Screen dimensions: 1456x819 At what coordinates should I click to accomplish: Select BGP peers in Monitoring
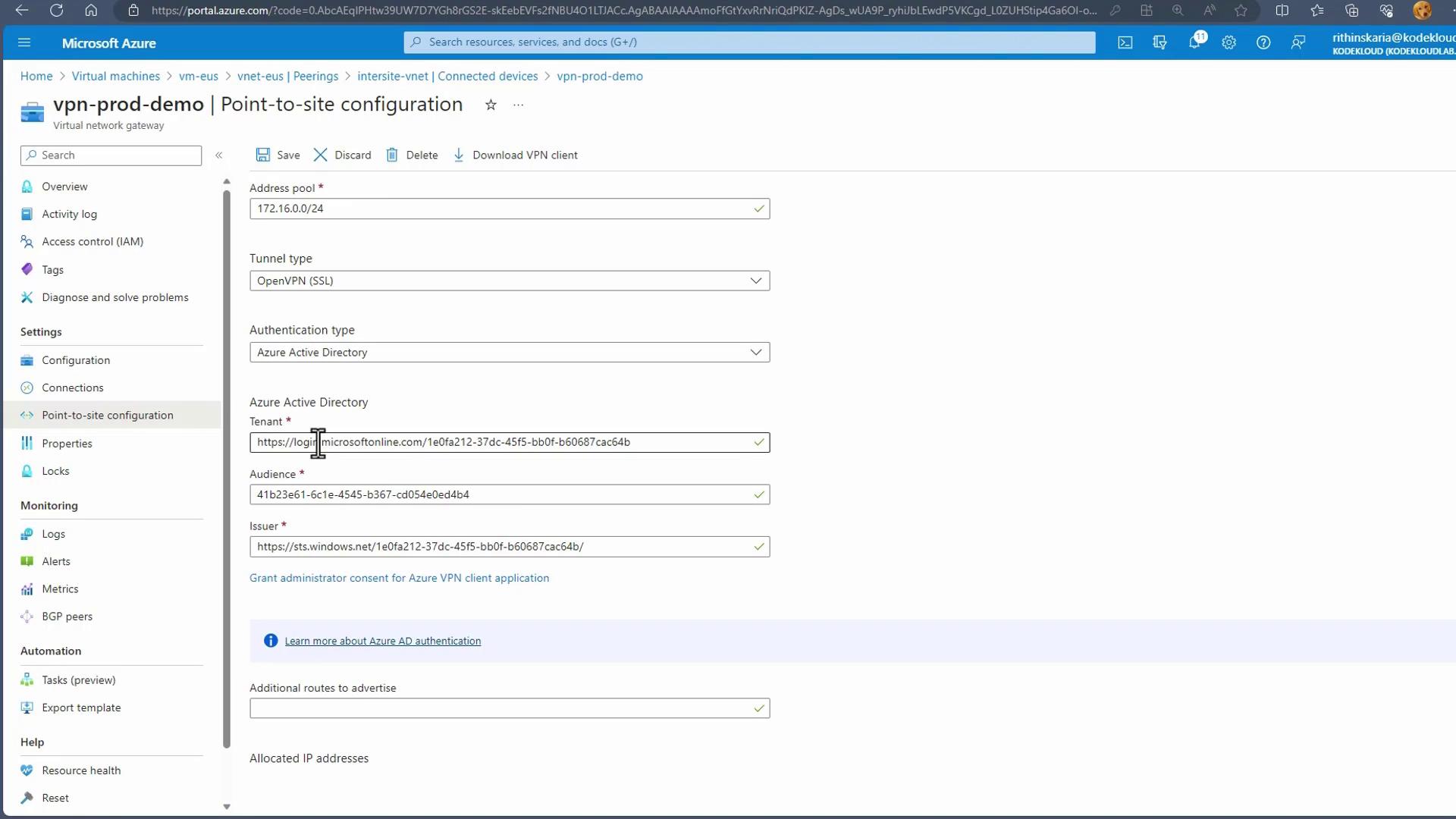pos(67,617)
